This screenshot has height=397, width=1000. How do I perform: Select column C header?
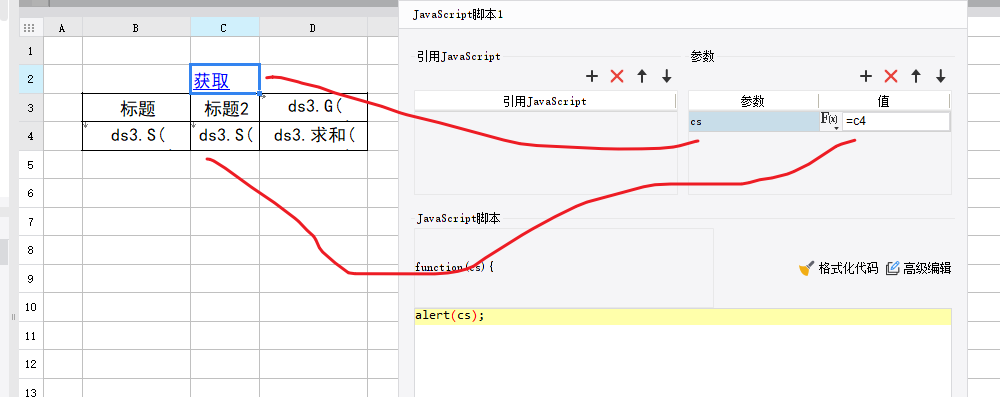point(224,27)
